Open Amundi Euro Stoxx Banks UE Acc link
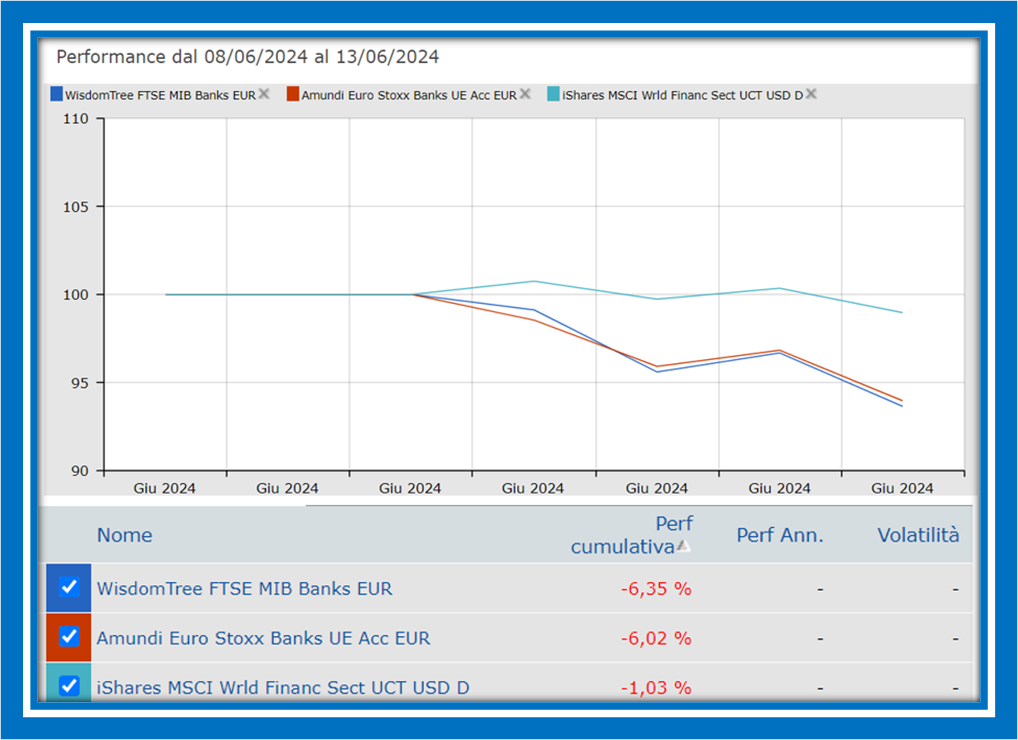The width and height of the screenshot is (1018, 740). 263,638
